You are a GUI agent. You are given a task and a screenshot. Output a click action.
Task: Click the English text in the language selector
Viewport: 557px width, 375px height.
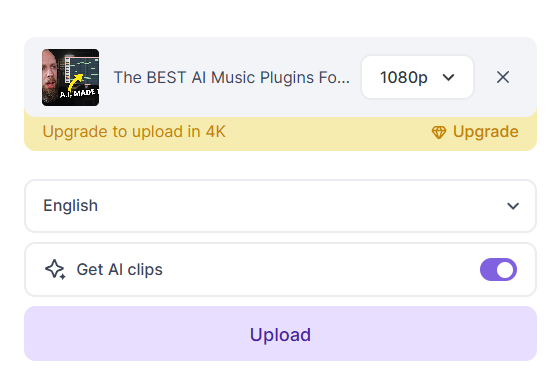point(70,206)
